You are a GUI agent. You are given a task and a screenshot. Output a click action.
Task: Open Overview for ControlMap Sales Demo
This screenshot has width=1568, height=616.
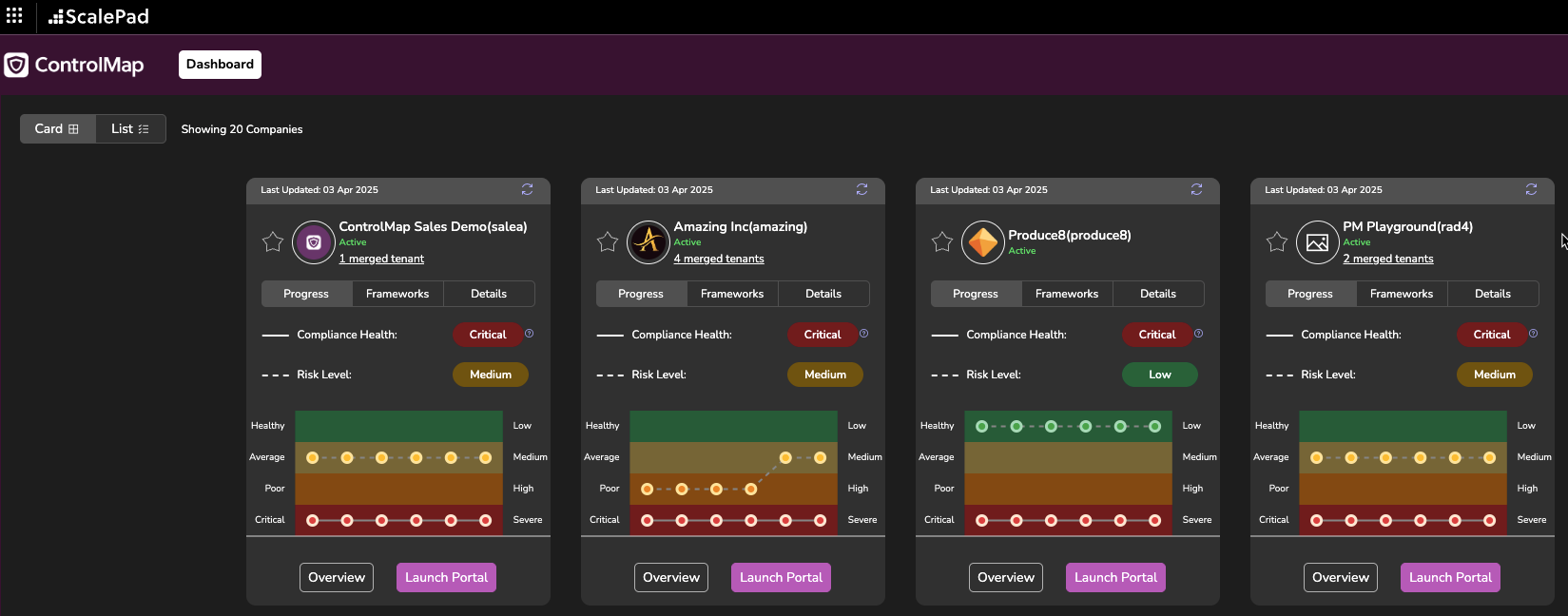point(337,577)
